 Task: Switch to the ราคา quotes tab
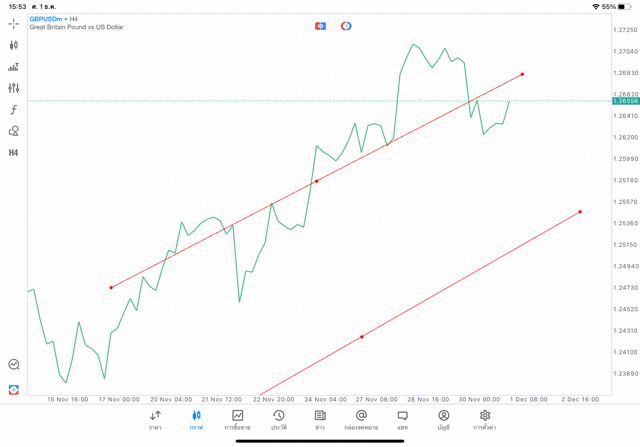tap(155, 419)
